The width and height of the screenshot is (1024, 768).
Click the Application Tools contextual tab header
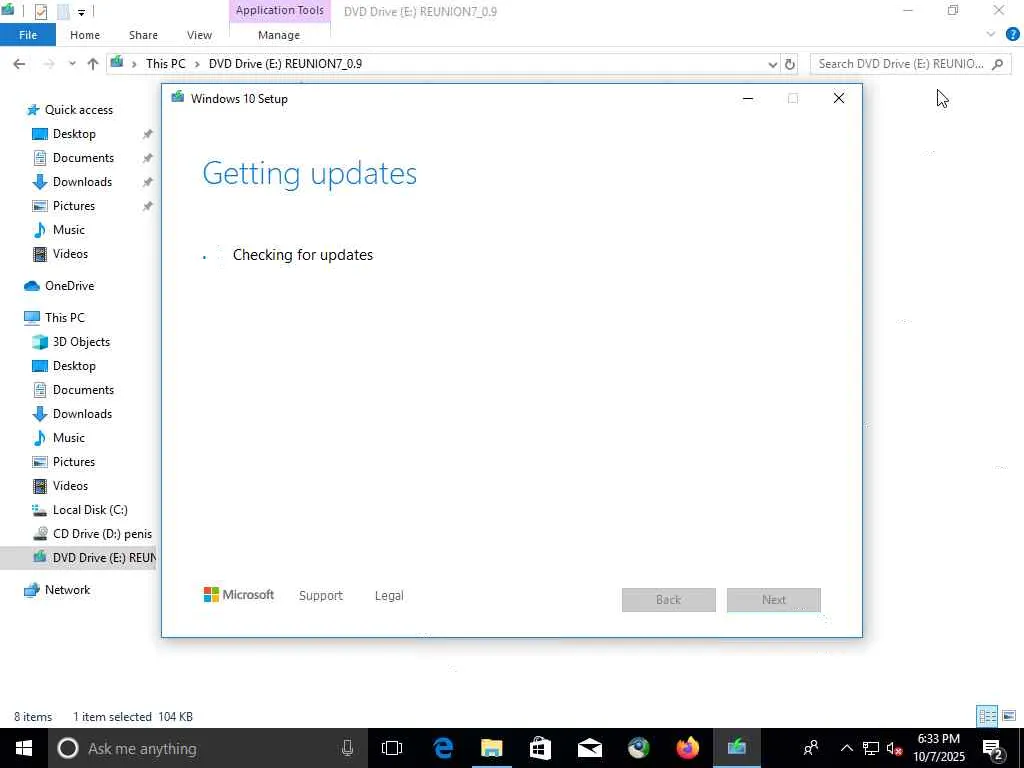tap(280, 10)
